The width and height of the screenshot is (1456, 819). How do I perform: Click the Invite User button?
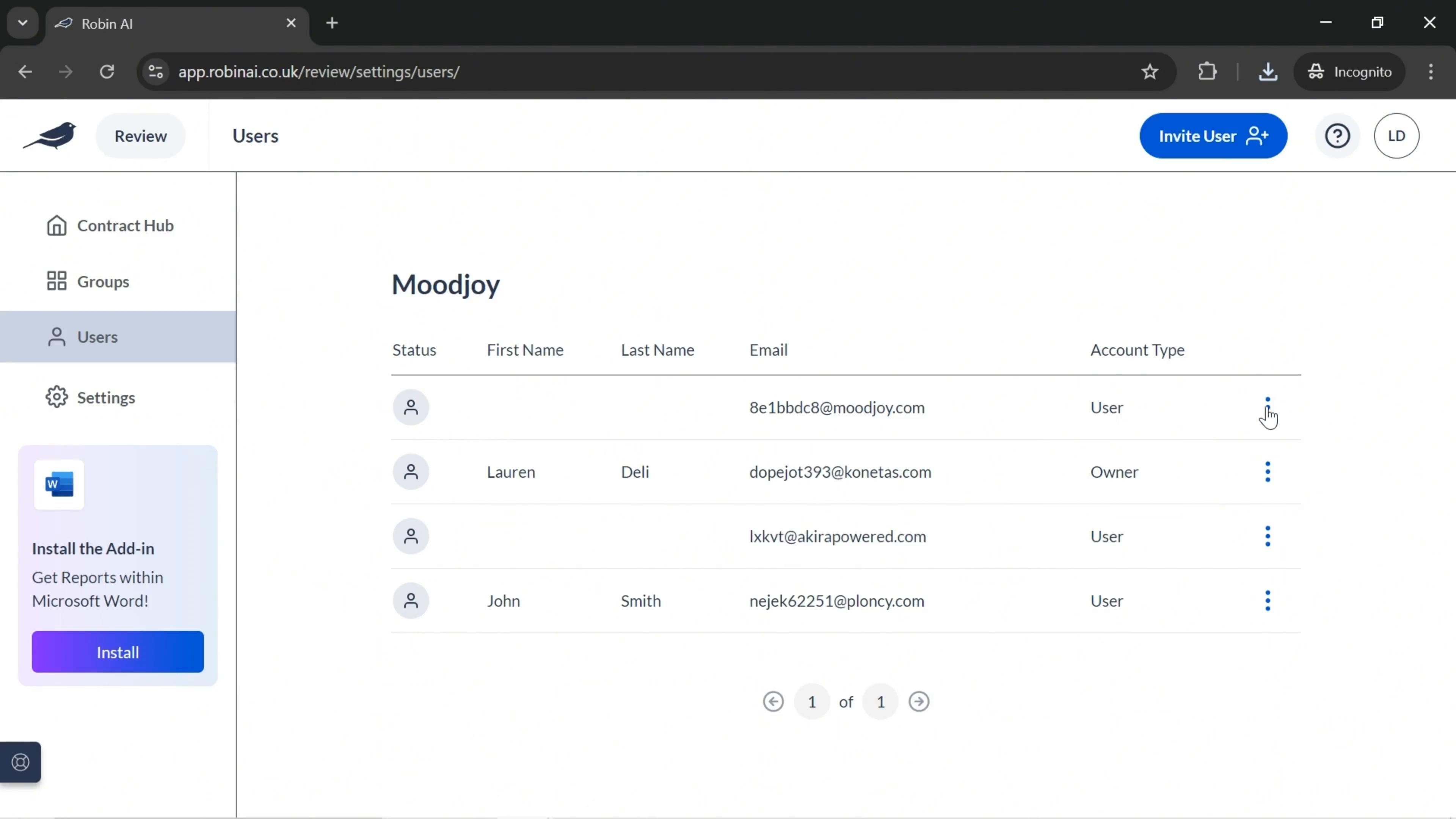coord(1214,135)
